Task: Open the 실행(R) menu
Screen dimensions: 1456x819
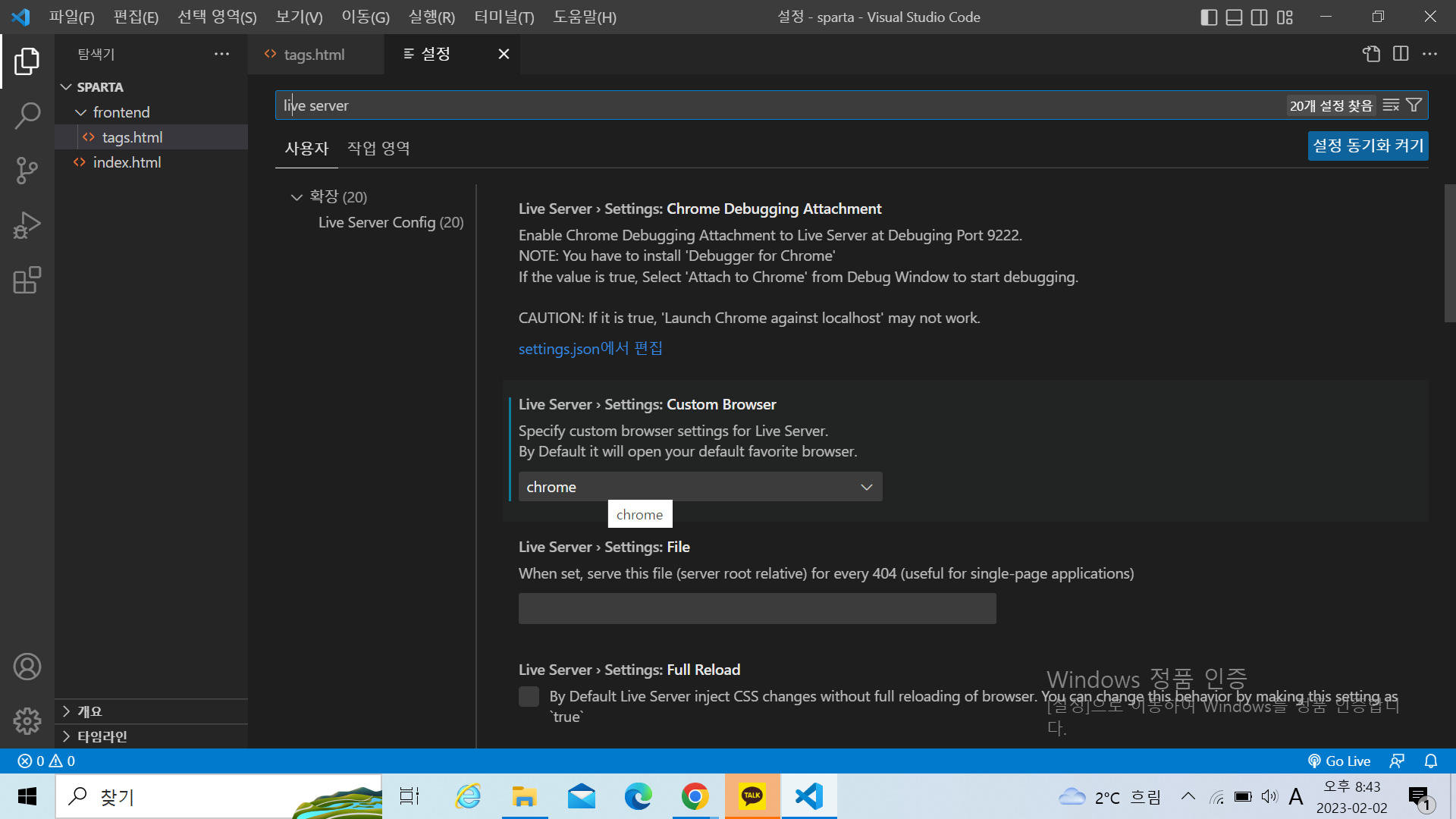Action: pyautogui.click(x=431, y=17)
